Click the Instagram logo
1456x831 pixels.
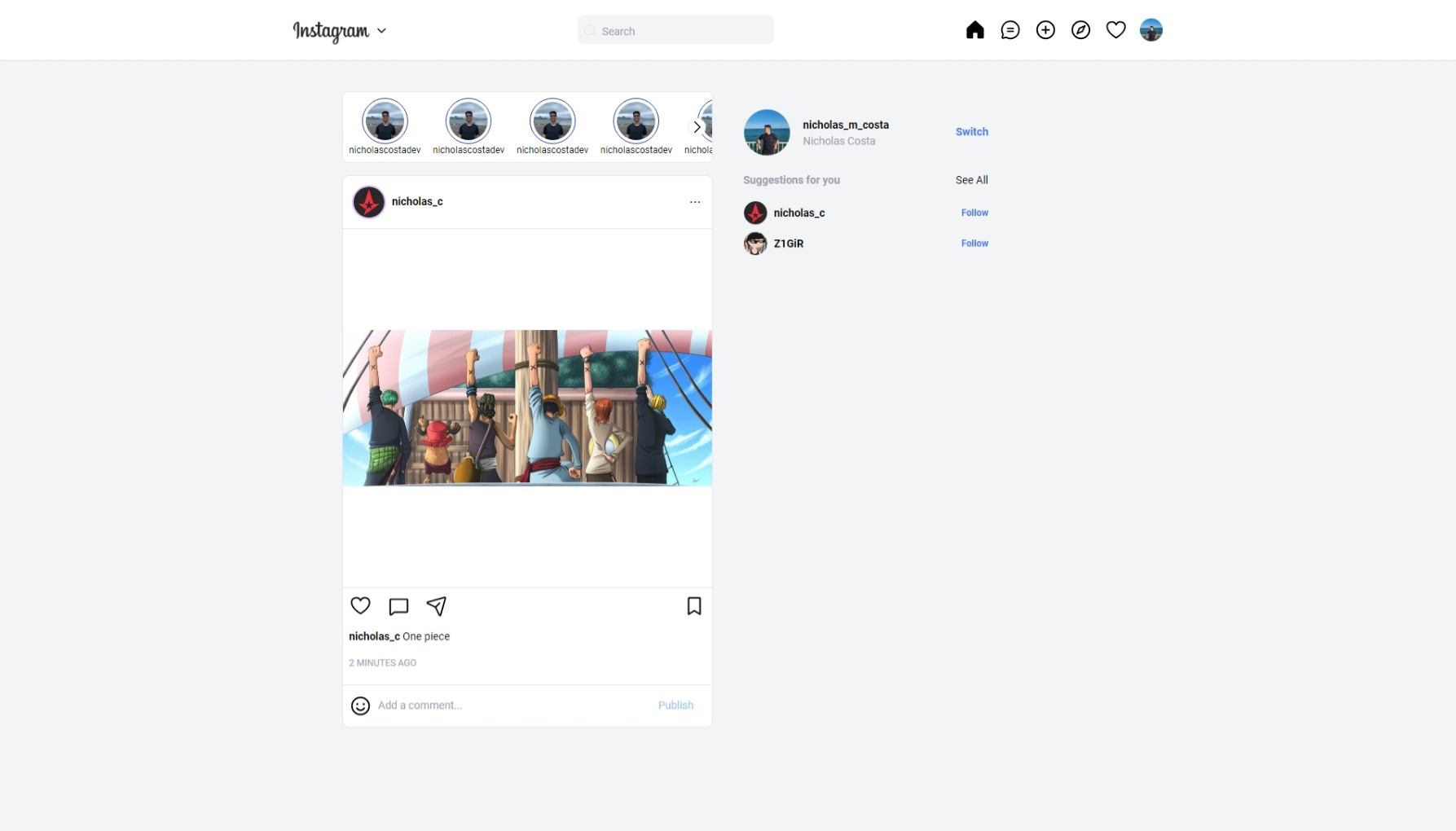tap(331, 31)
